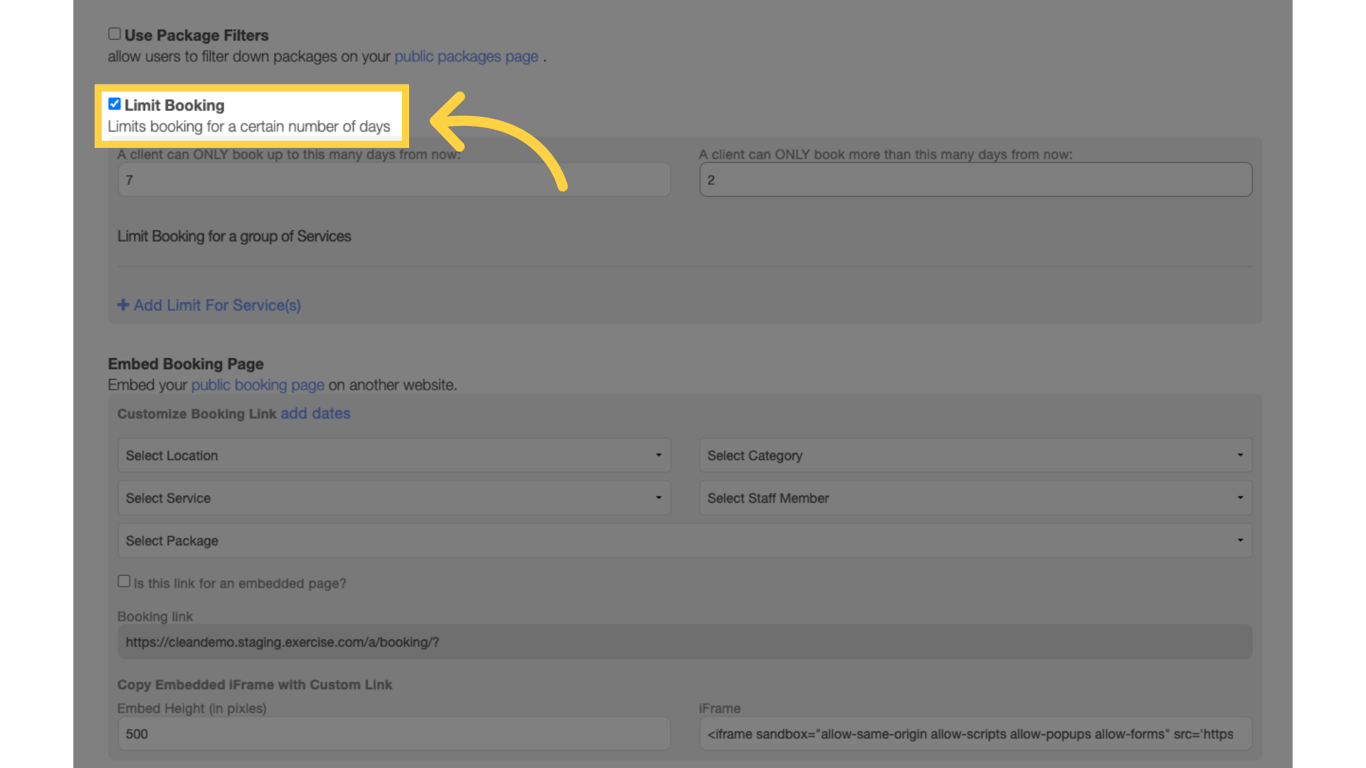This screenshot has width=1366, height=768.
Task: Select the iFrame embed code field
Action: coord(975,733)
